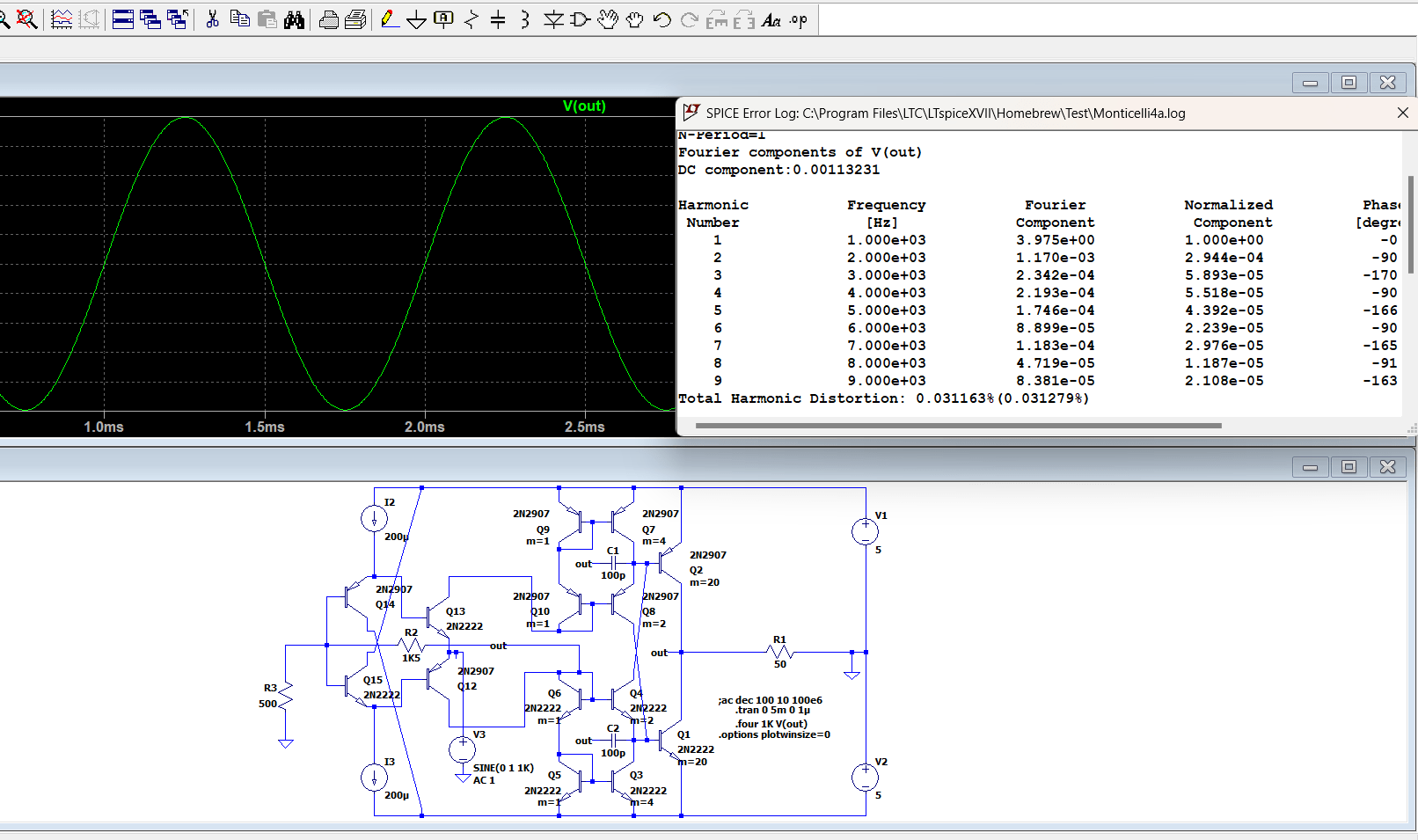Click the Print Setup icon

click(x=329, y=19)
